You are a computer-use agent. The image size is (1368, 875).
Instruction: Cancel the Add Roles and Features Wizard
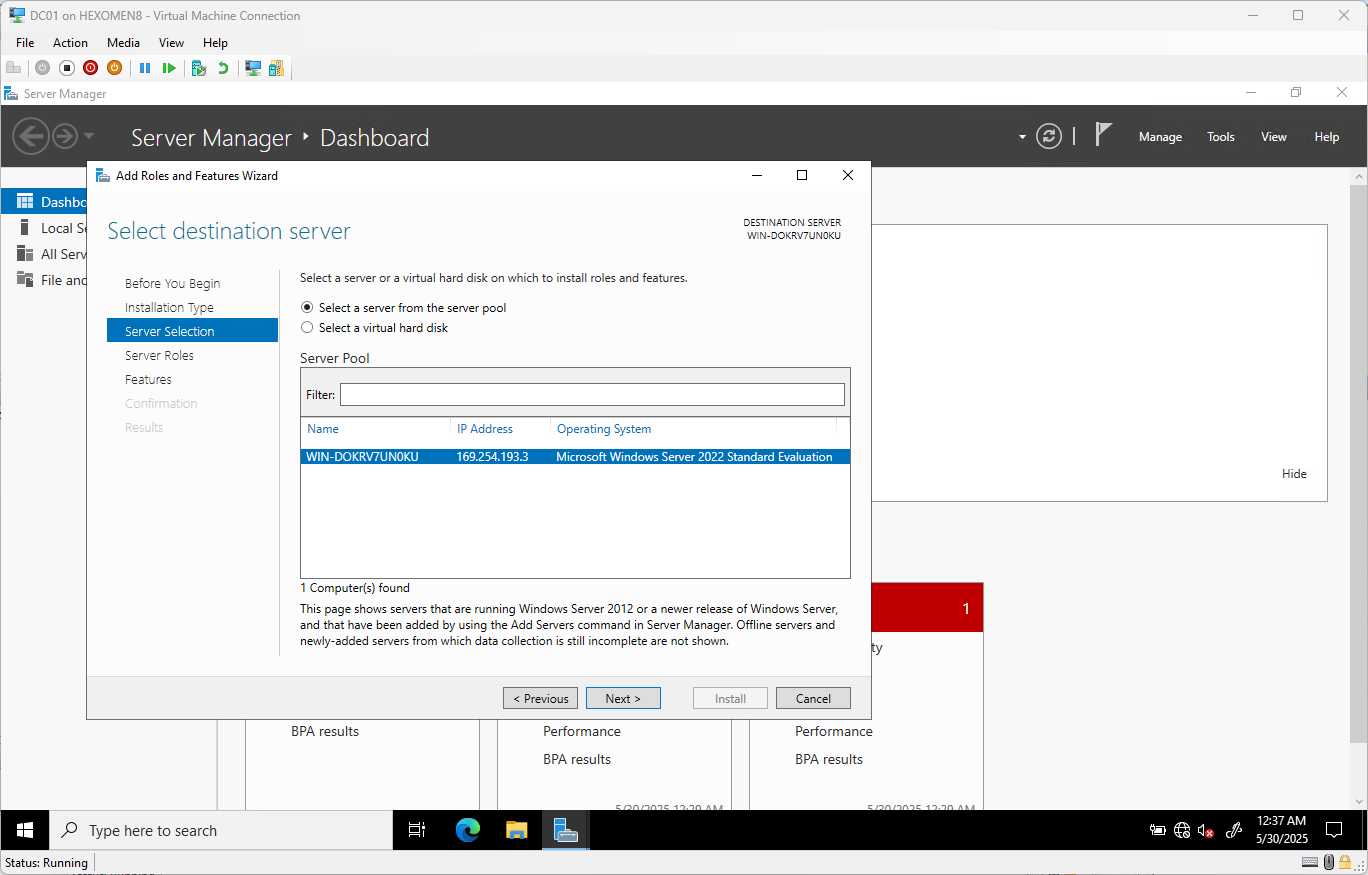(813, 698)
